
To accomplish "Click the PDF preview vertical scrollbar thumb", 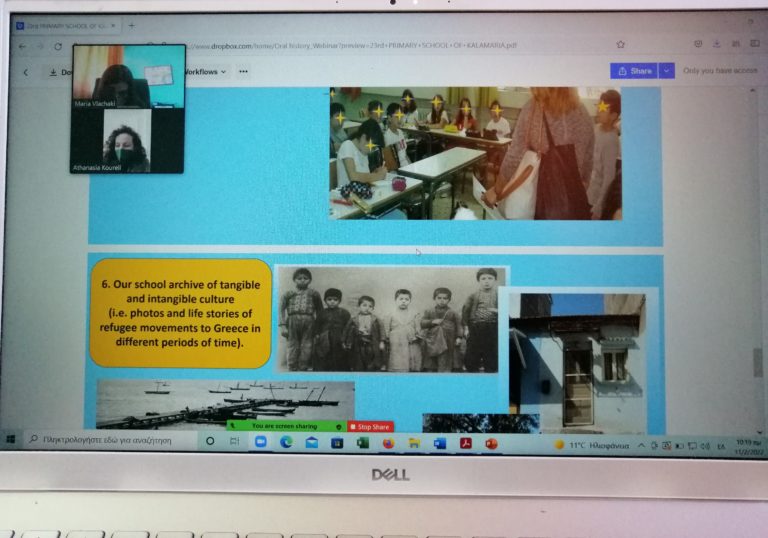I will coord(758,363).
